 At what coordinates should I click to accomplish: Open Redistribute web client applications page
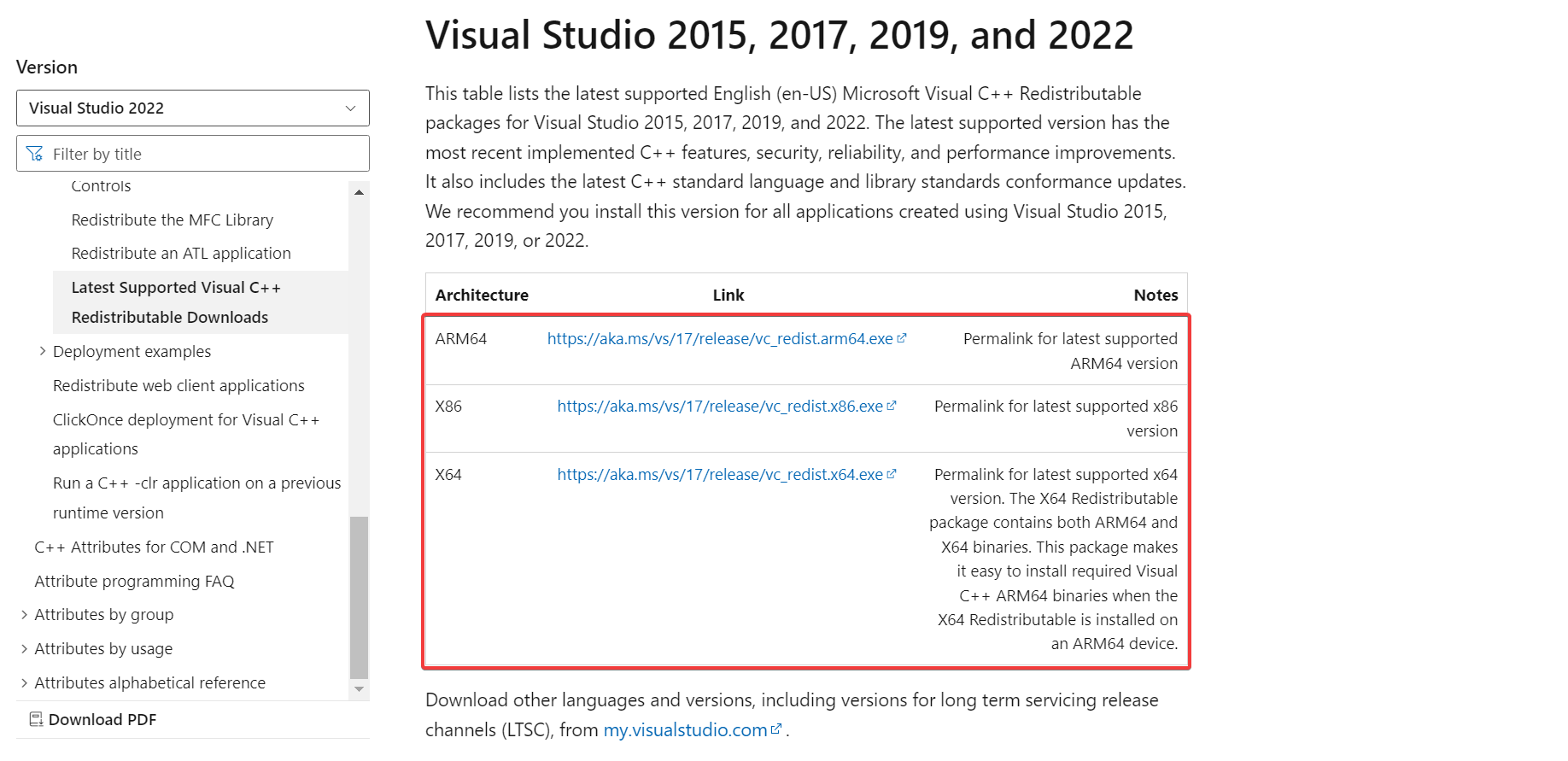(178, 386)
